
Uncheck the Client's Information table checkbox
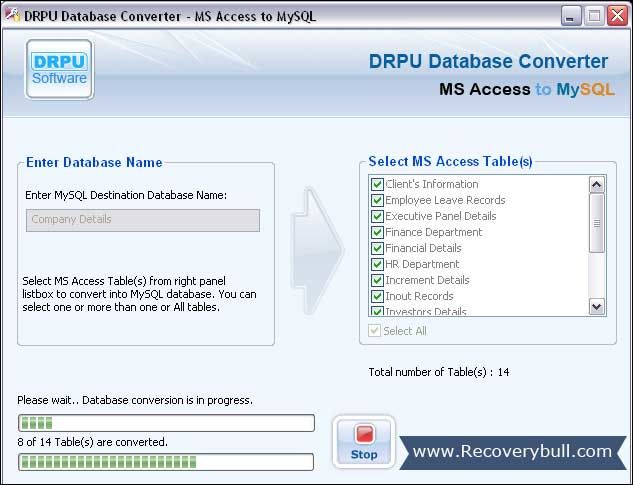click(x=377, y=184)
